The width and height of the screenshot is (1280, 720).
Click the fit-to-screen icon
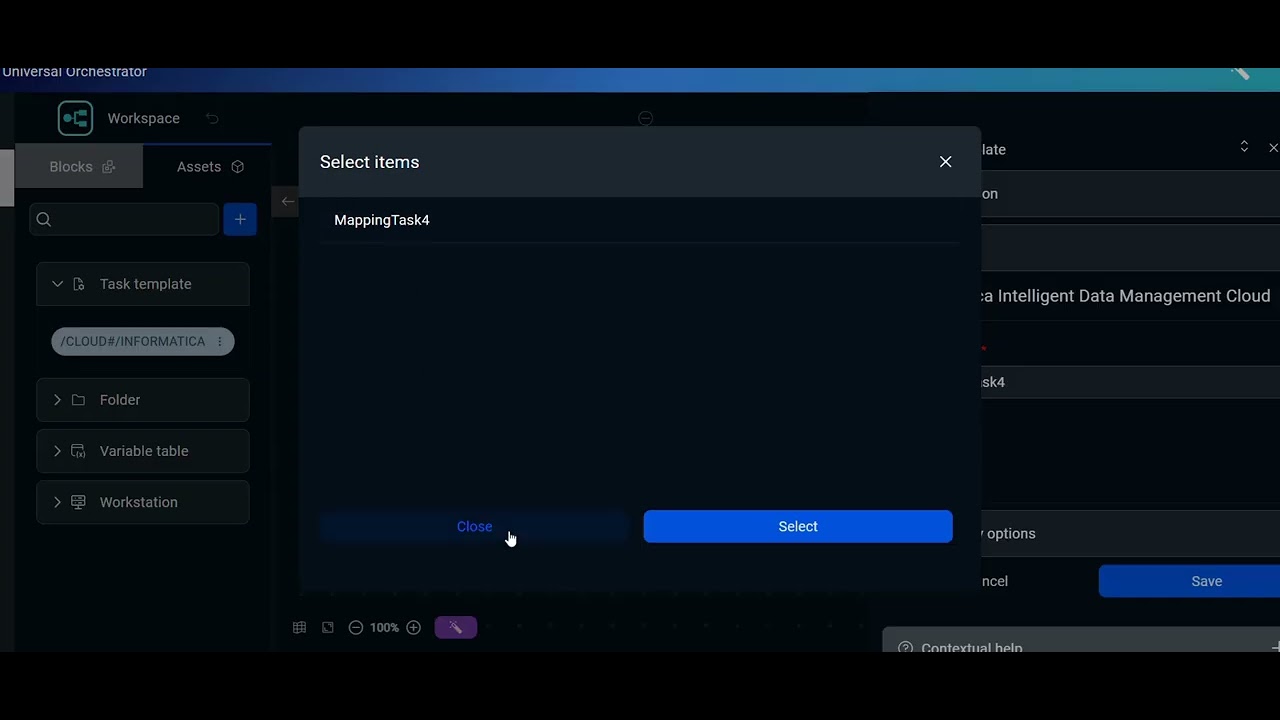327,627
